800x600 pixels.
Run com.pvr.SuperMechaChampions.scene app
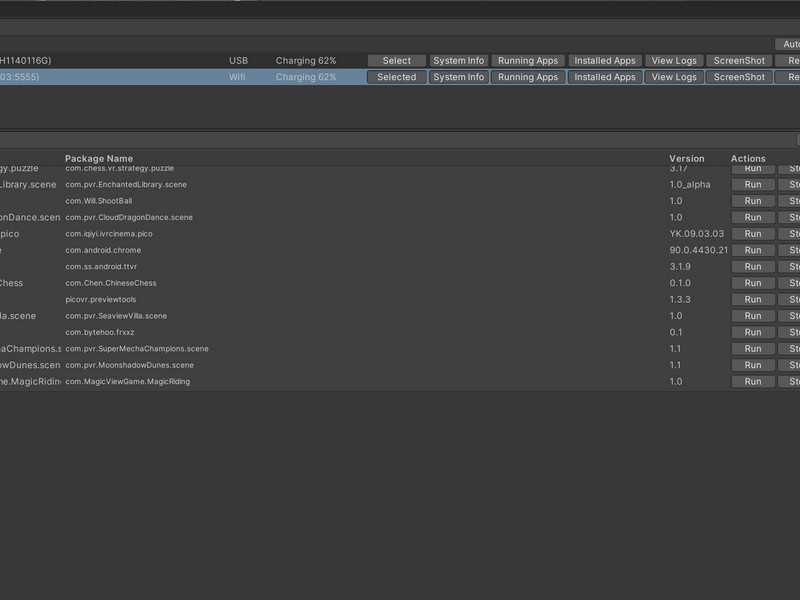click(x=753, y=348)
